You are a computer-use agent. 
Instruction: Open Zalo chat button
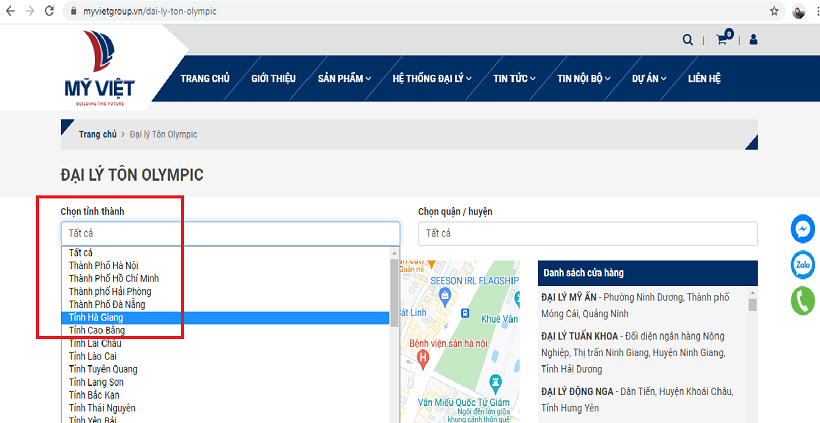[x=802, y=265]
